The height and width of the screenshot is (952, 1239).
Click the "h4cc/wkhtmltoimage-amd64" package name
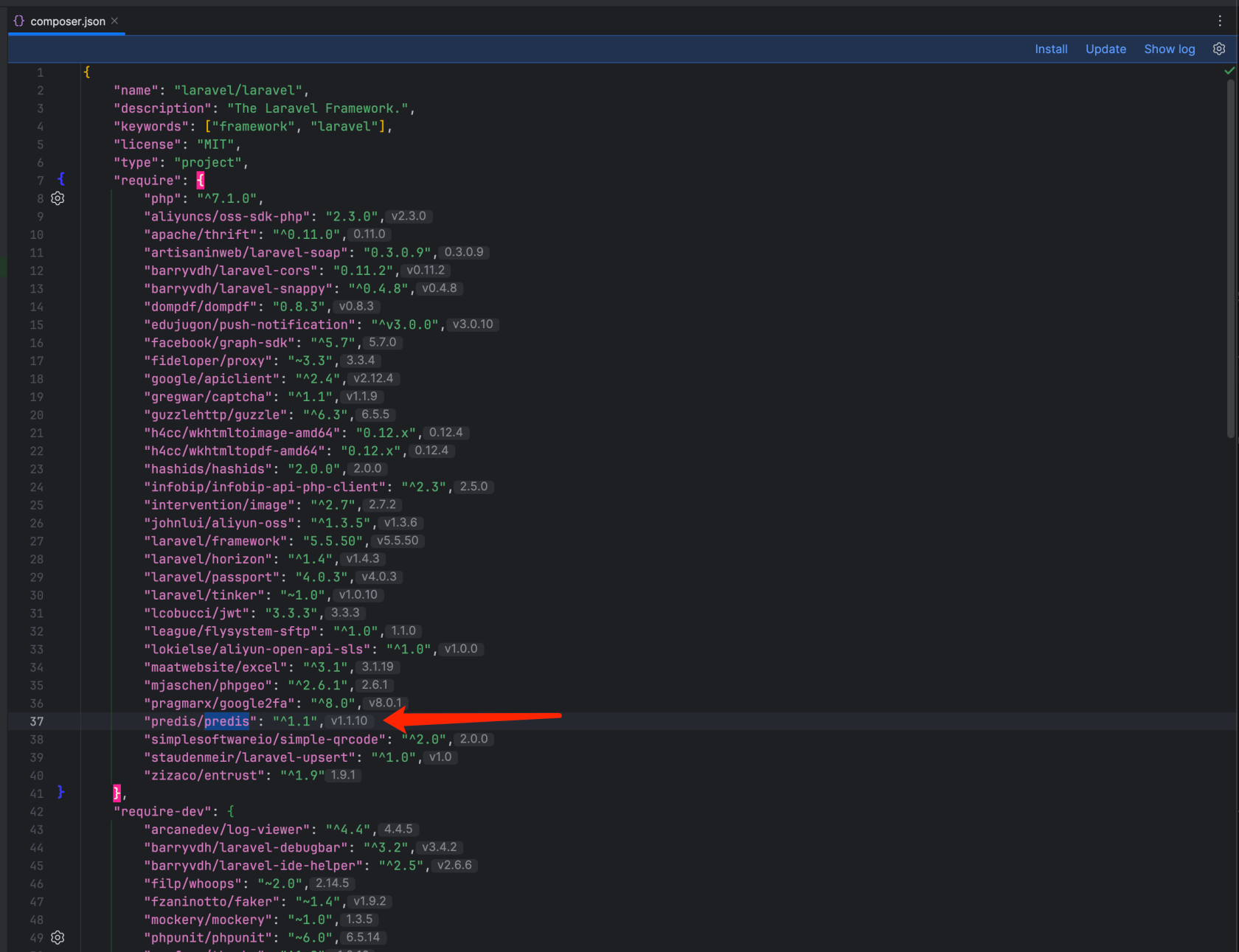tap(242, 433)
